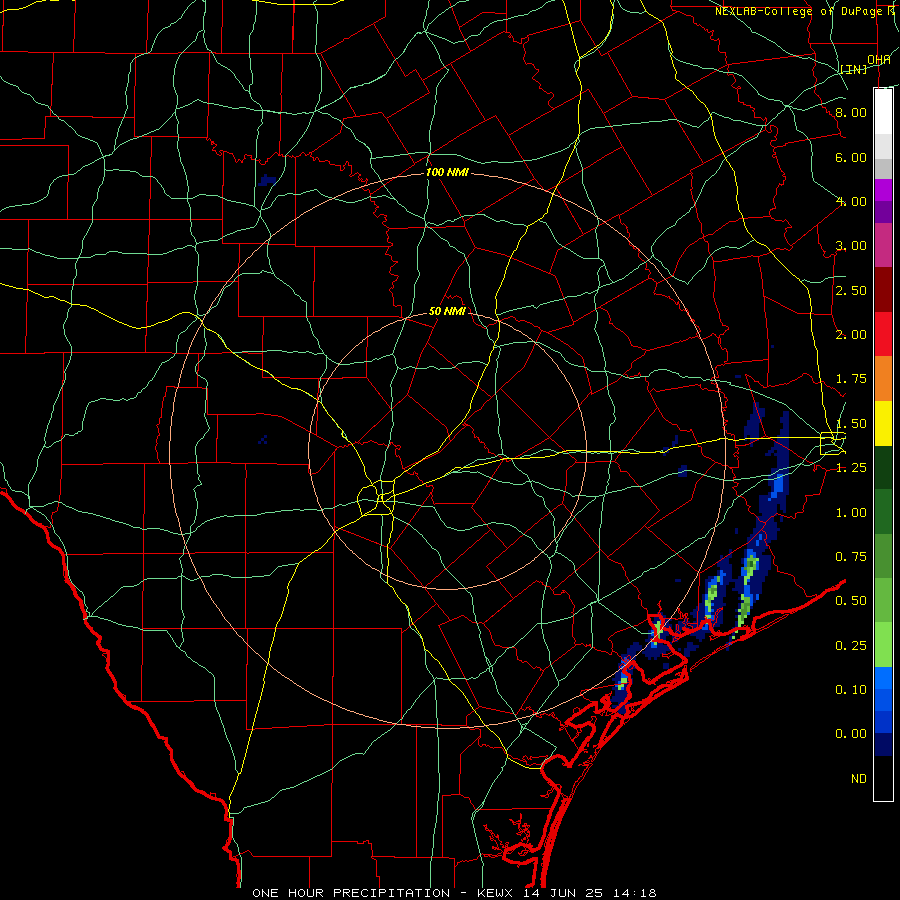Click the OHA product label

879,60
